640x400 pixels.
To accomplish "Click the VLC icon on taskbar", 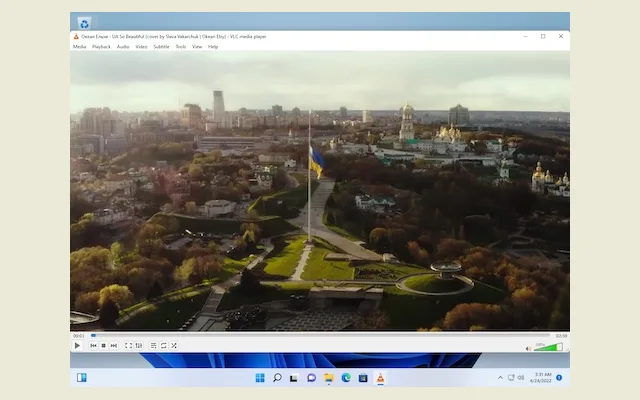I will pos(380,378).
